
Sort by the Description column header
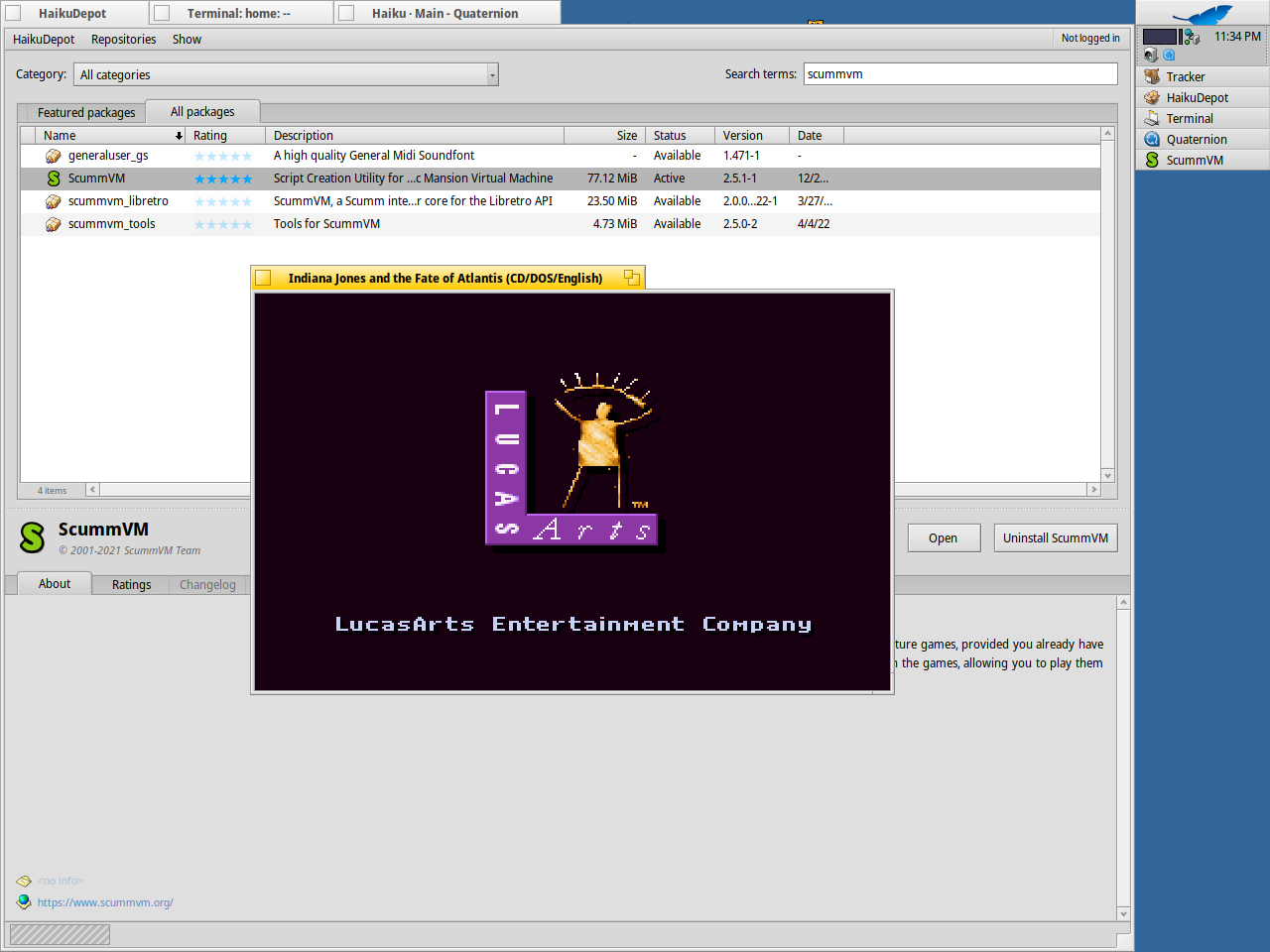pos(415,136)
